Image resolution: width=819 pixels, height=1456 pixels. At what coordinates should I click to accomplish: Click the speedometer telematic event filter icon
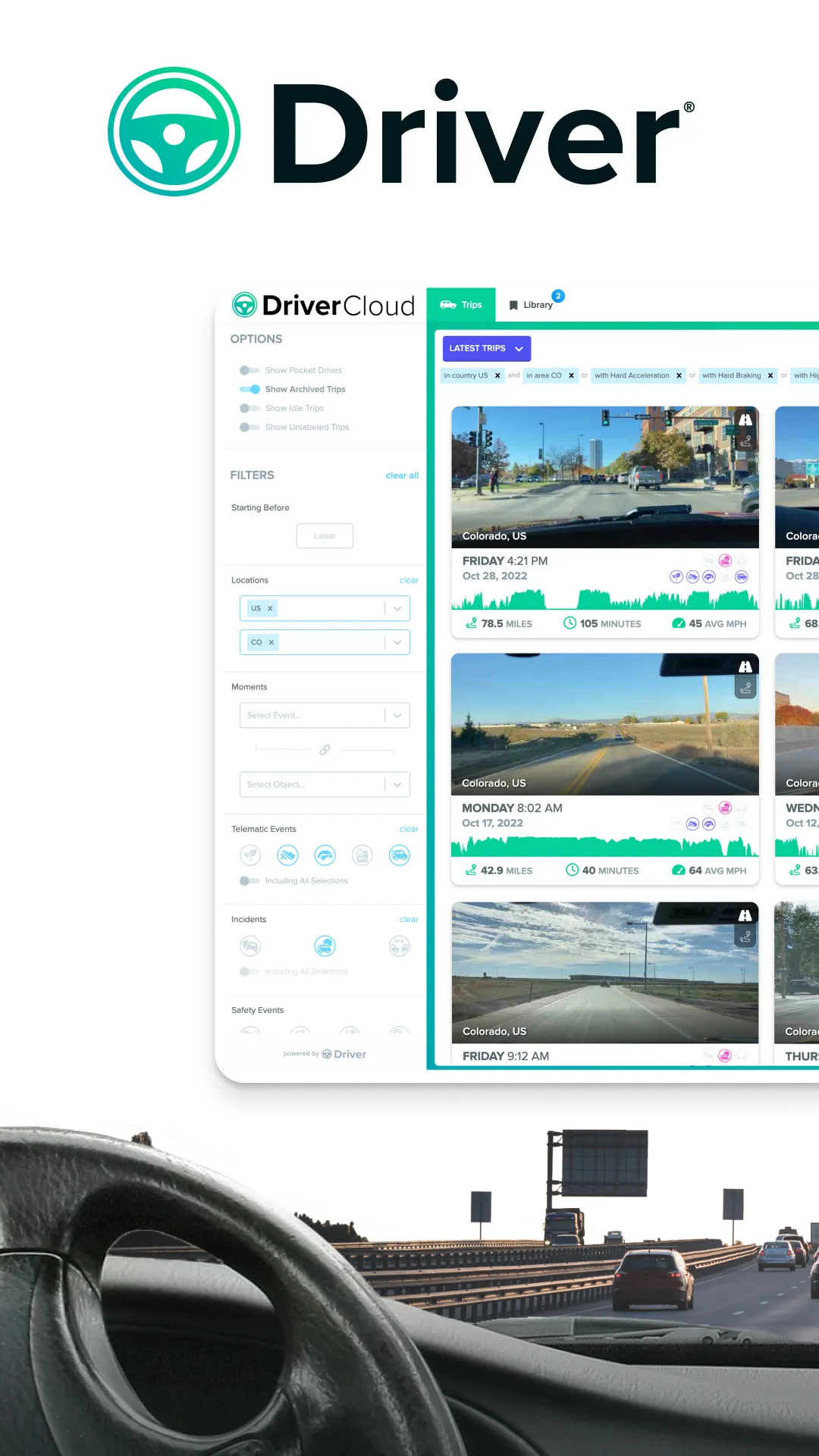(325, 855)
